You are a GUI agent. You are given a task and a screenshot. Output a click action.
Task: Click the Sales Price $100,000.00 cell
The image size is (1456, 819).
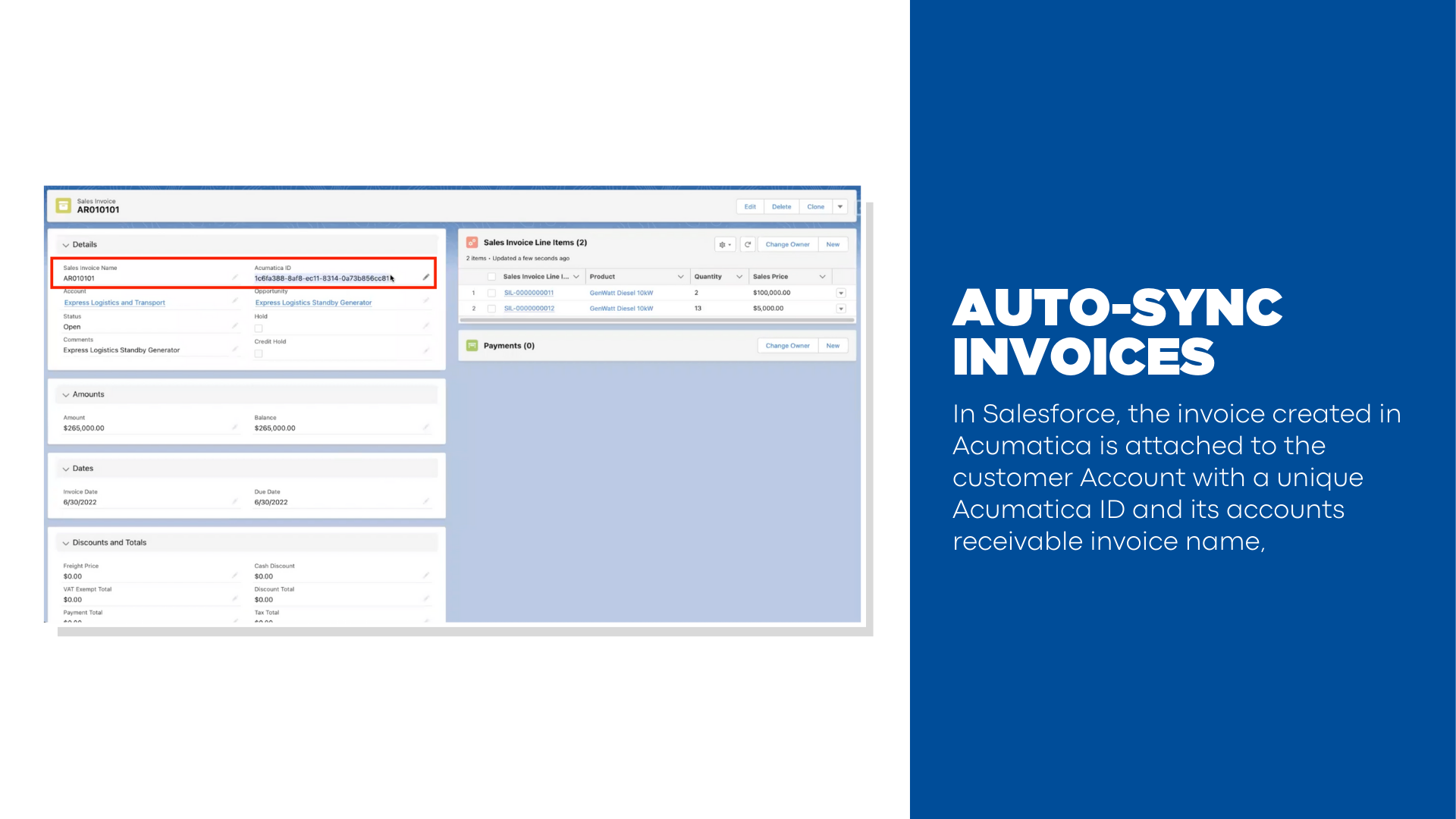tap(771, 293)
